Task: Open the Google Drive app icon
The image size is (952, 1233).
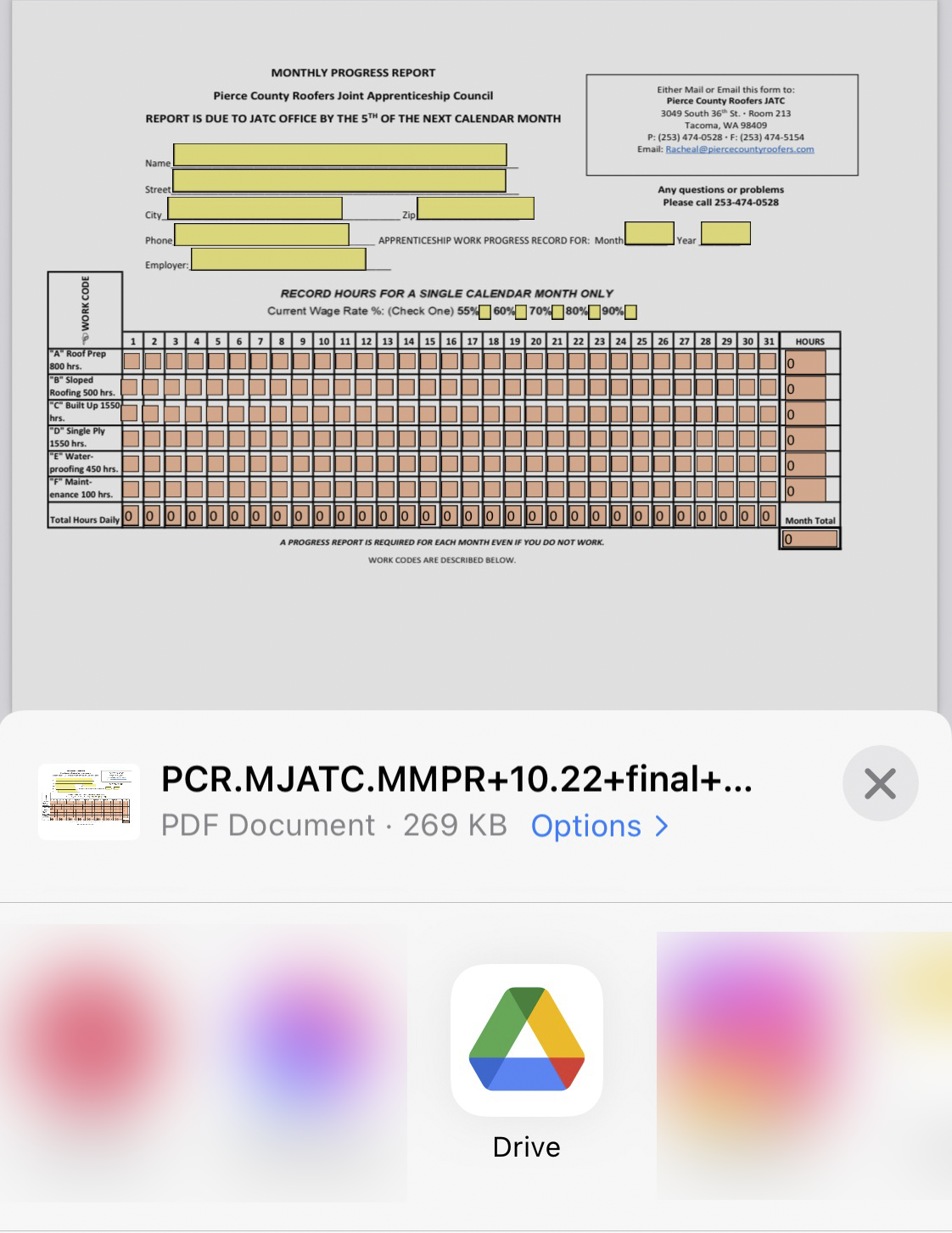Action: pos(527,1040)
